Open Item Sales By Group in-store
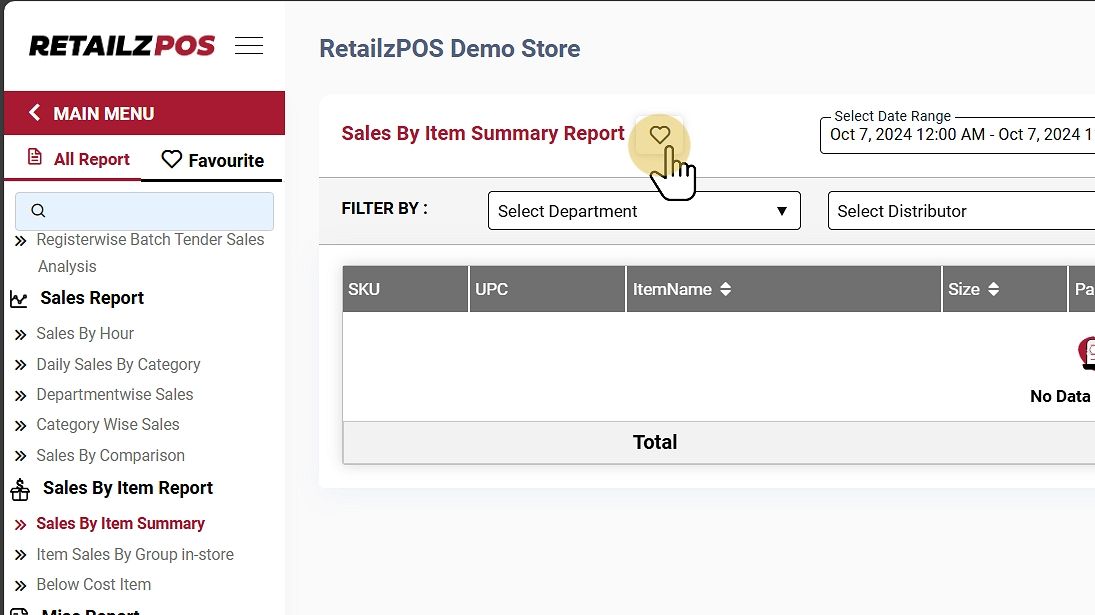Screen dimensions: 1095x615 (x=135, y=554)
